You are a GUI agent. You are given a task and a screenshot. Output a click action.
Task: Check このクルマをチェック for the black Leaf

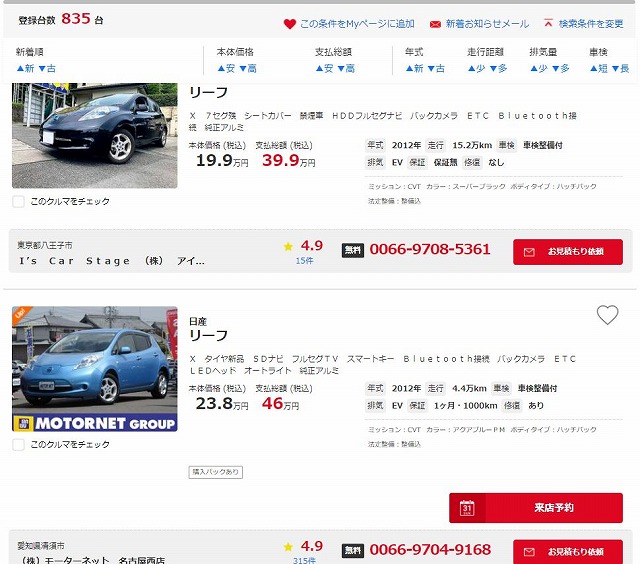pyautogui.click(x=18, y=202)
